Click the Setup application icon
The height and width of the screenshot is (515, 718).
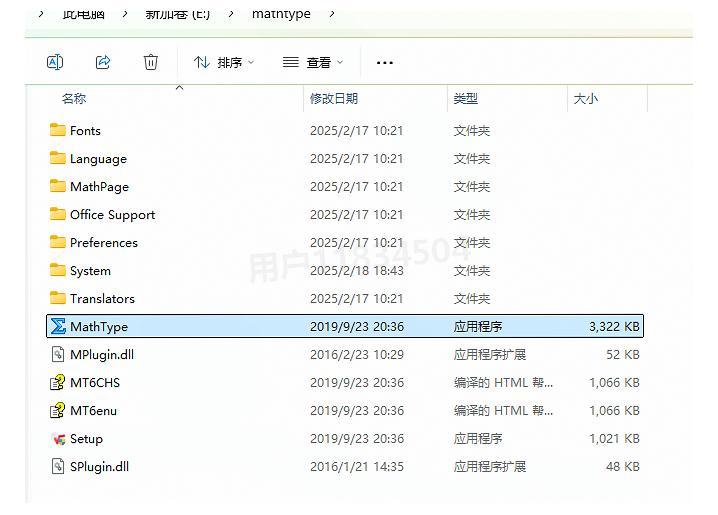pyautogui.click(x=59, y=439)
